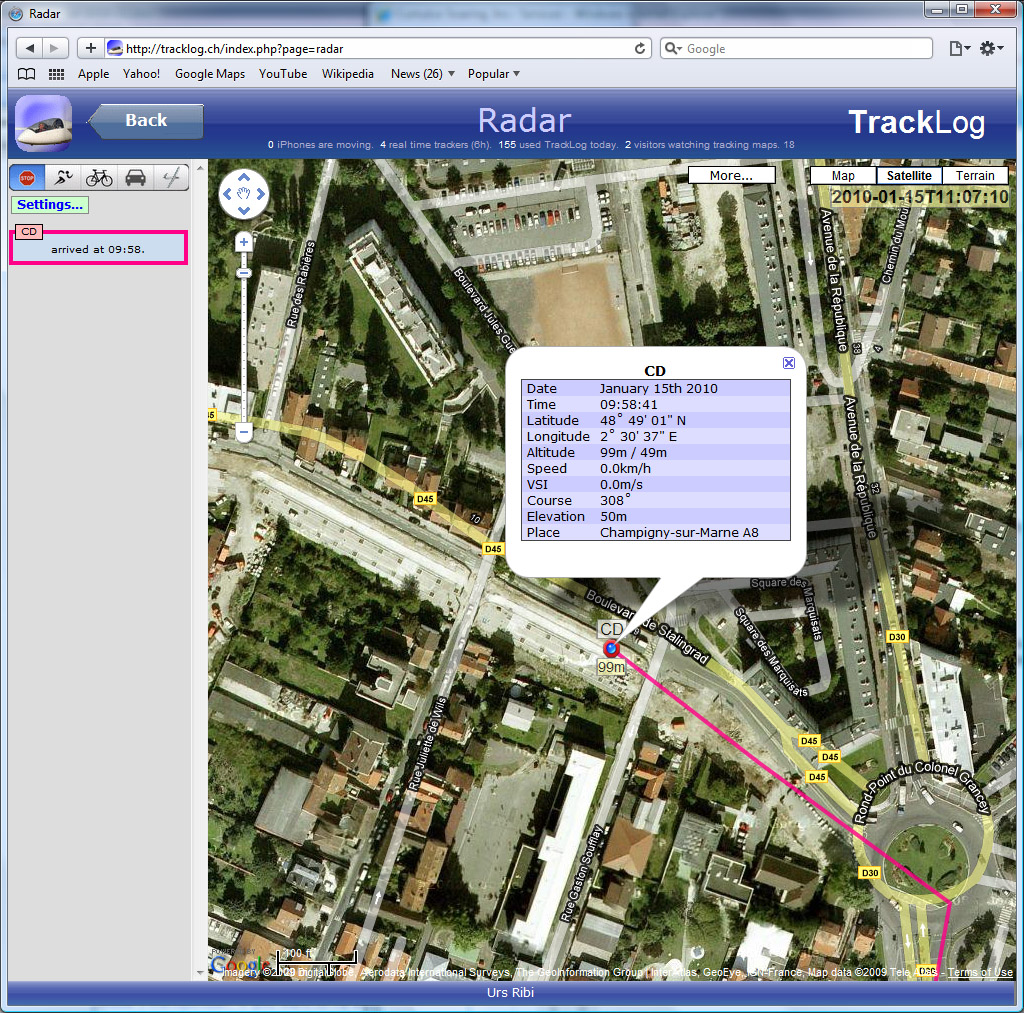The image size is (1024, 1013).
Task: Open the Google Maps bookmark
Action: [x=210, y=74]
